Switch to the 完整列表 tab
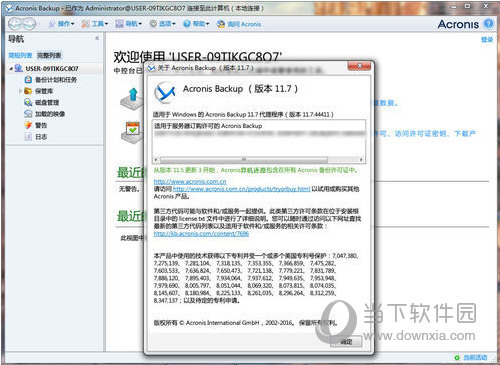This screenshot has width=500, height=365. [49, 55]
